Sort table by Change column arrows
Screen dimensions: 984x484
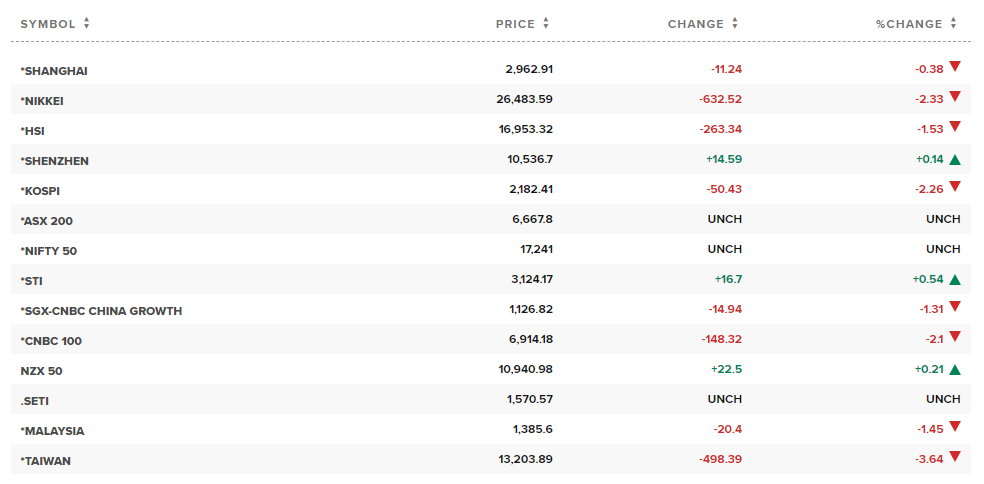point(735,24)
